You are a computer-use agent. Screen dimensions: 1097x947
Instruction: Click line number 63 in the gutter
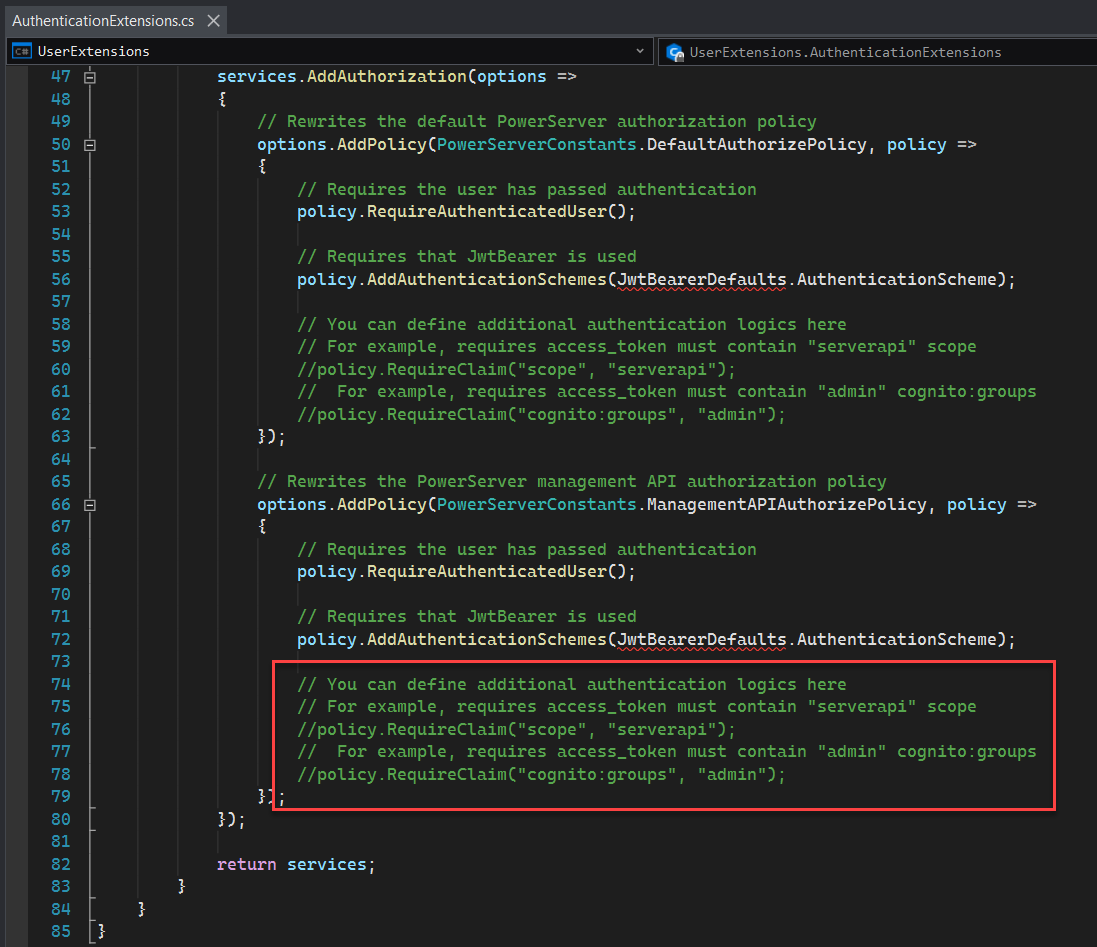(60, 436)
